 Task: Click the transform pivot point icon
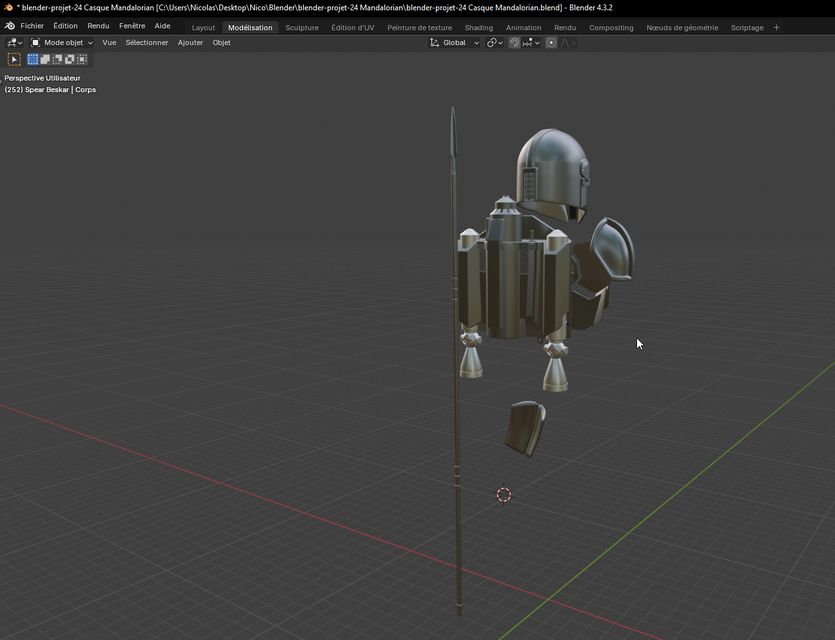491,42
